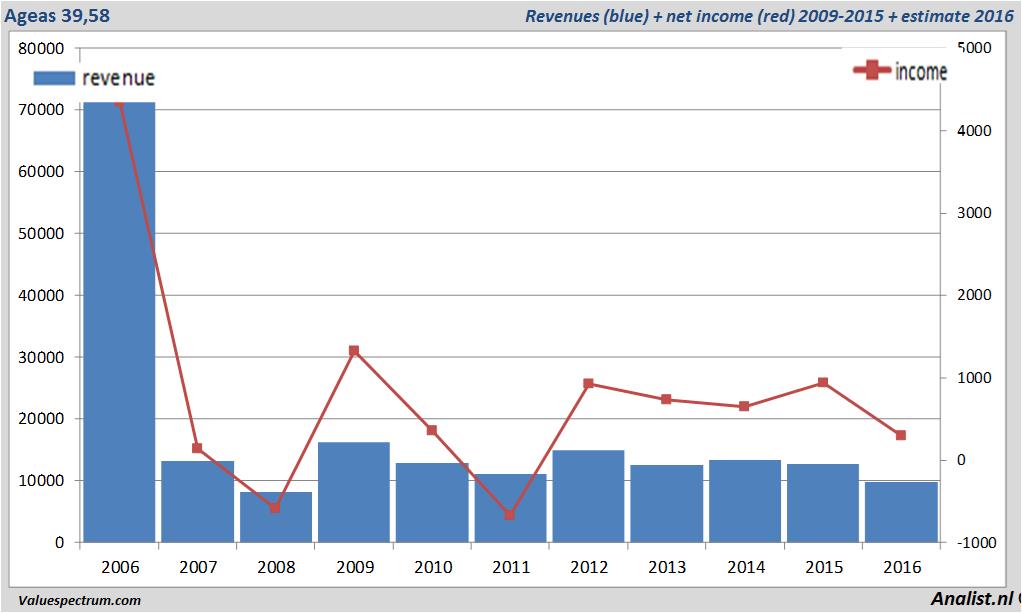Click the 'Ageas 39,58' chart title
Image resolution: width=1022 pixels, height=613 pixels.
57,15
